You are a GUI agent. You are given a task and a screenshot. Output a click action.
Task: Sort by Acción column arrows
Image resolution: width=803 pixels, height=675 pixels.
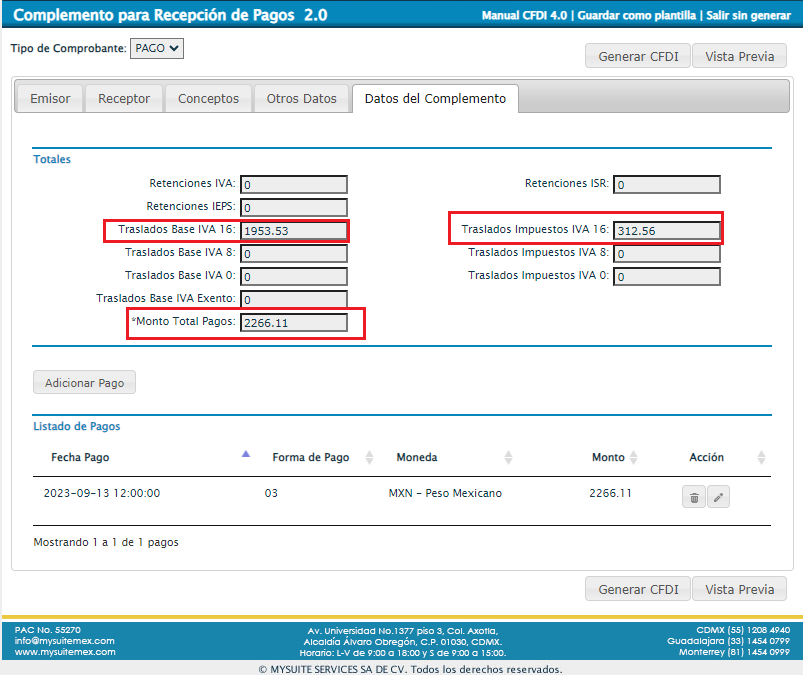[761, 457]
